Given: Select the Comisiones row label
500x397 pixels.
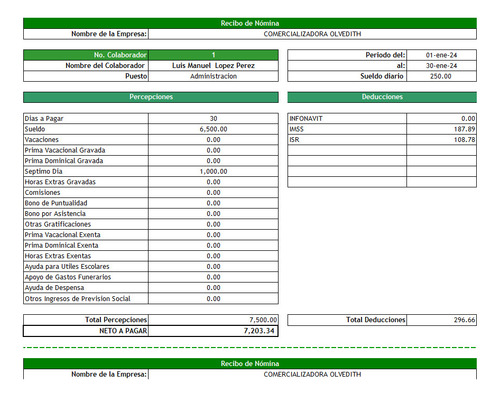Looking at the screenshot, I should click(42, 193).
